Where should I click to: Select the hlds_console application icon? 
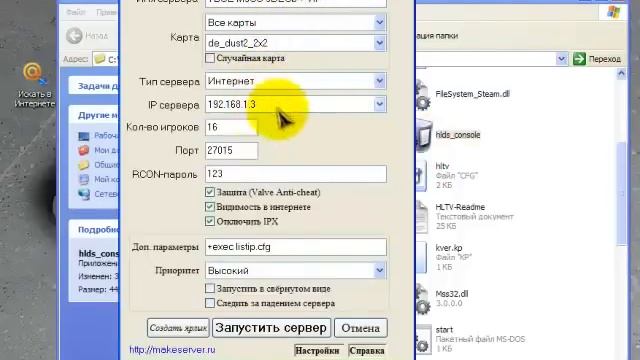[x=424, y=136]
